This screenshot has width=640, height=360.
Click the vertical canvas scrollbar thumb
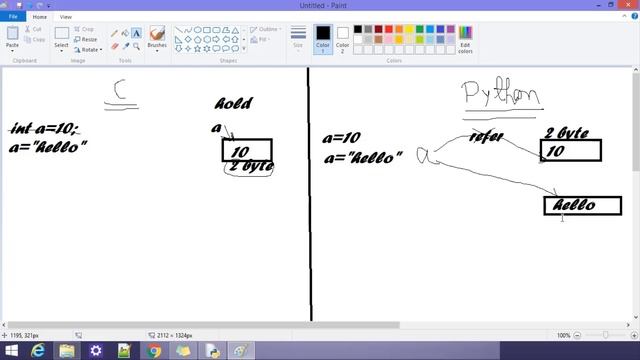(636, 122)
